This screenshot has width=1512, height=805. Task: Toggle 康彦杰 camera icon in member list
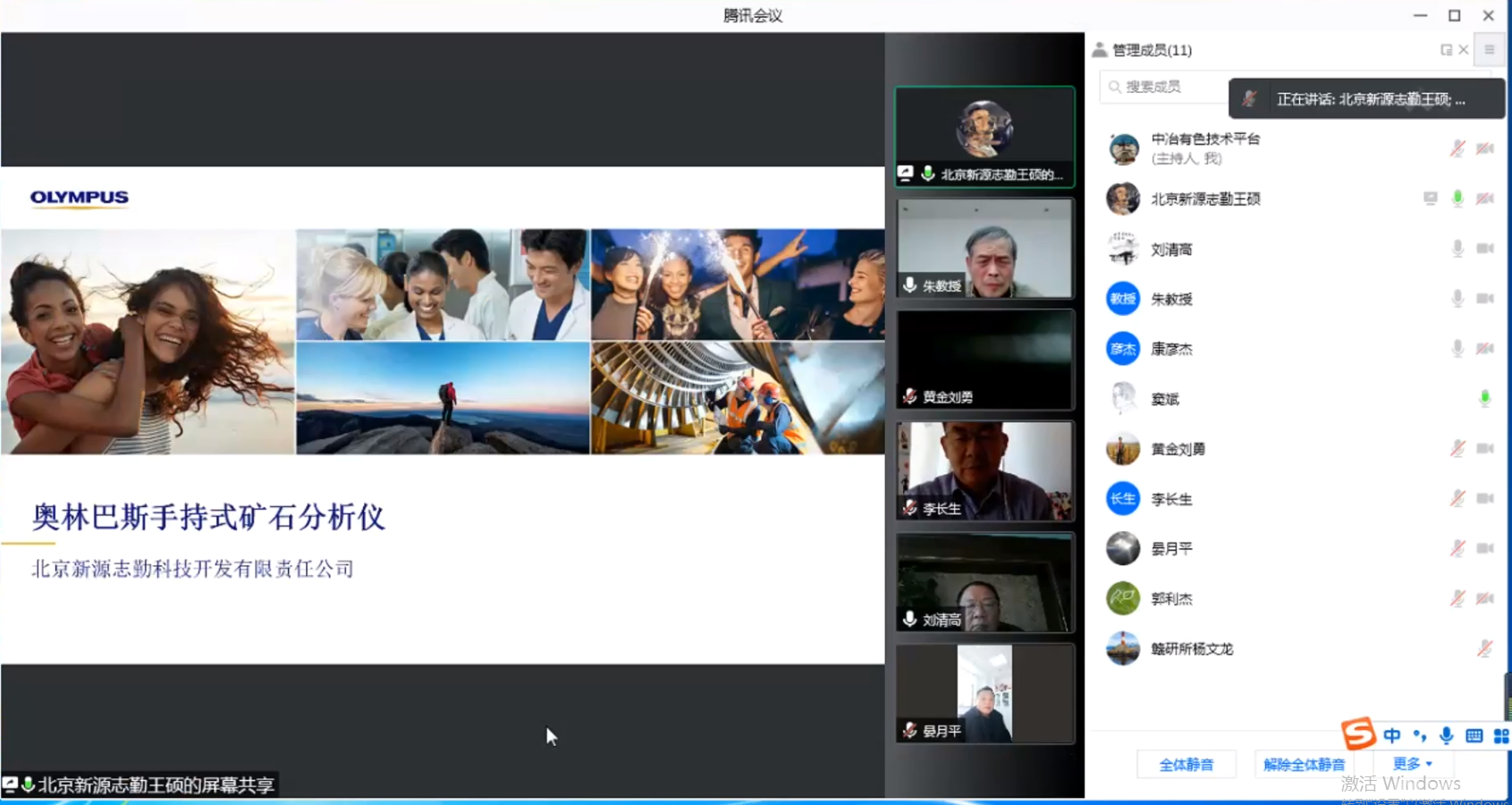(x=1485, y=349)
